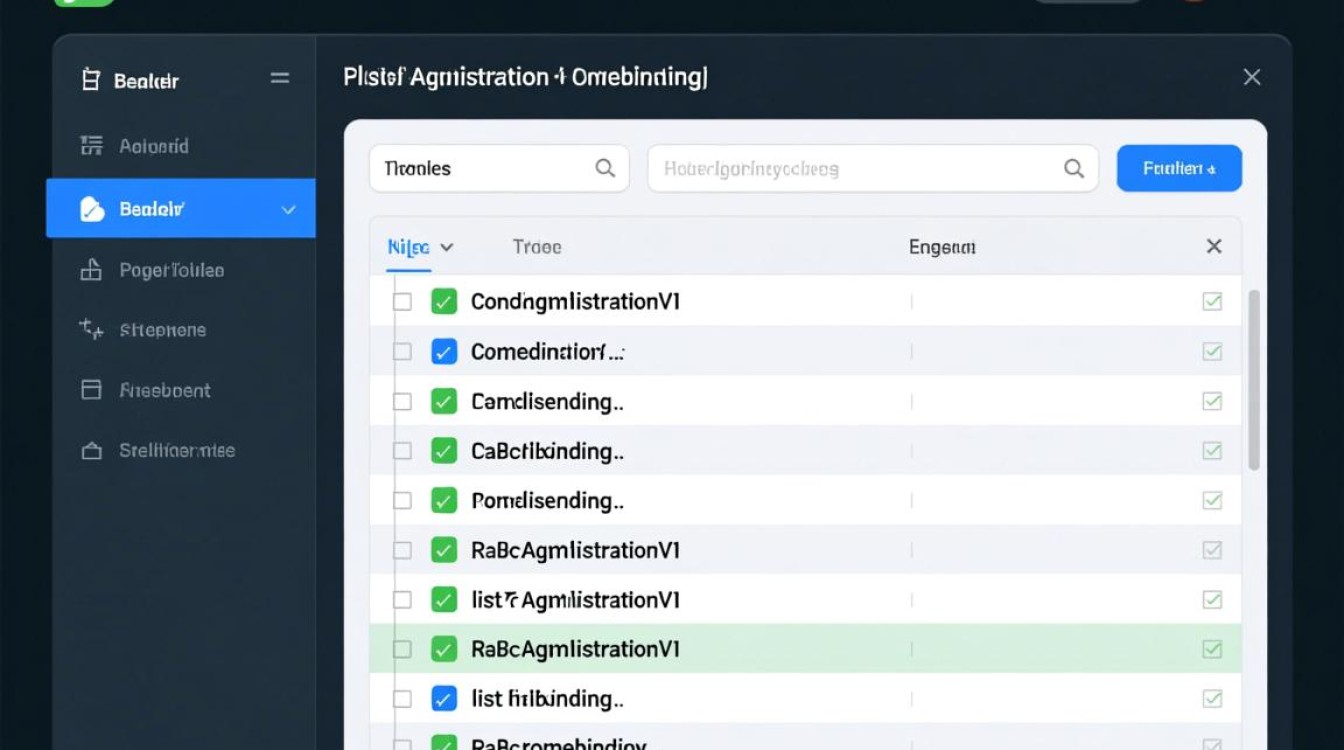Click the Aoiontid sidebar icon
The image size is (1344, 750).
[91, 146]
